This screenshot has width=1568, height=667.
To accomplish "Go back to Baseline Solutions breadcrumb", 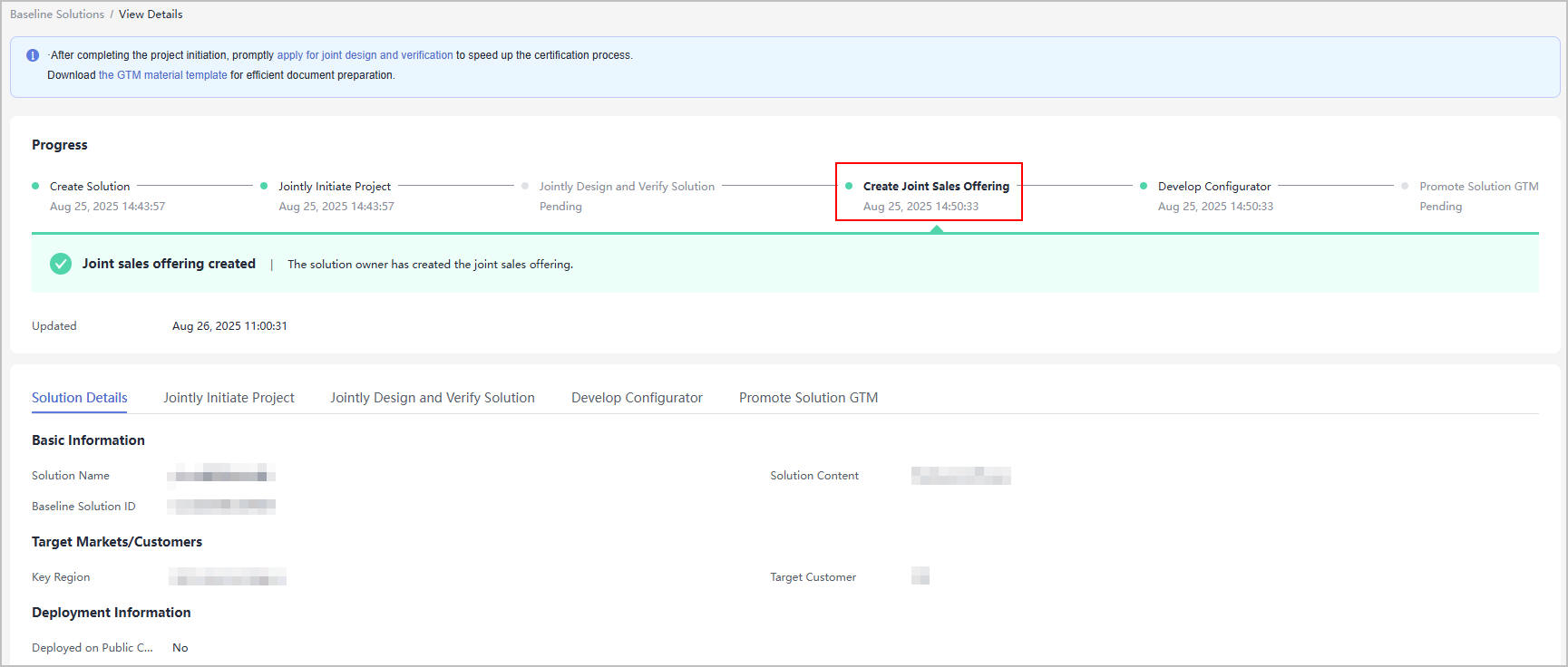I will [x=57, y=14].
